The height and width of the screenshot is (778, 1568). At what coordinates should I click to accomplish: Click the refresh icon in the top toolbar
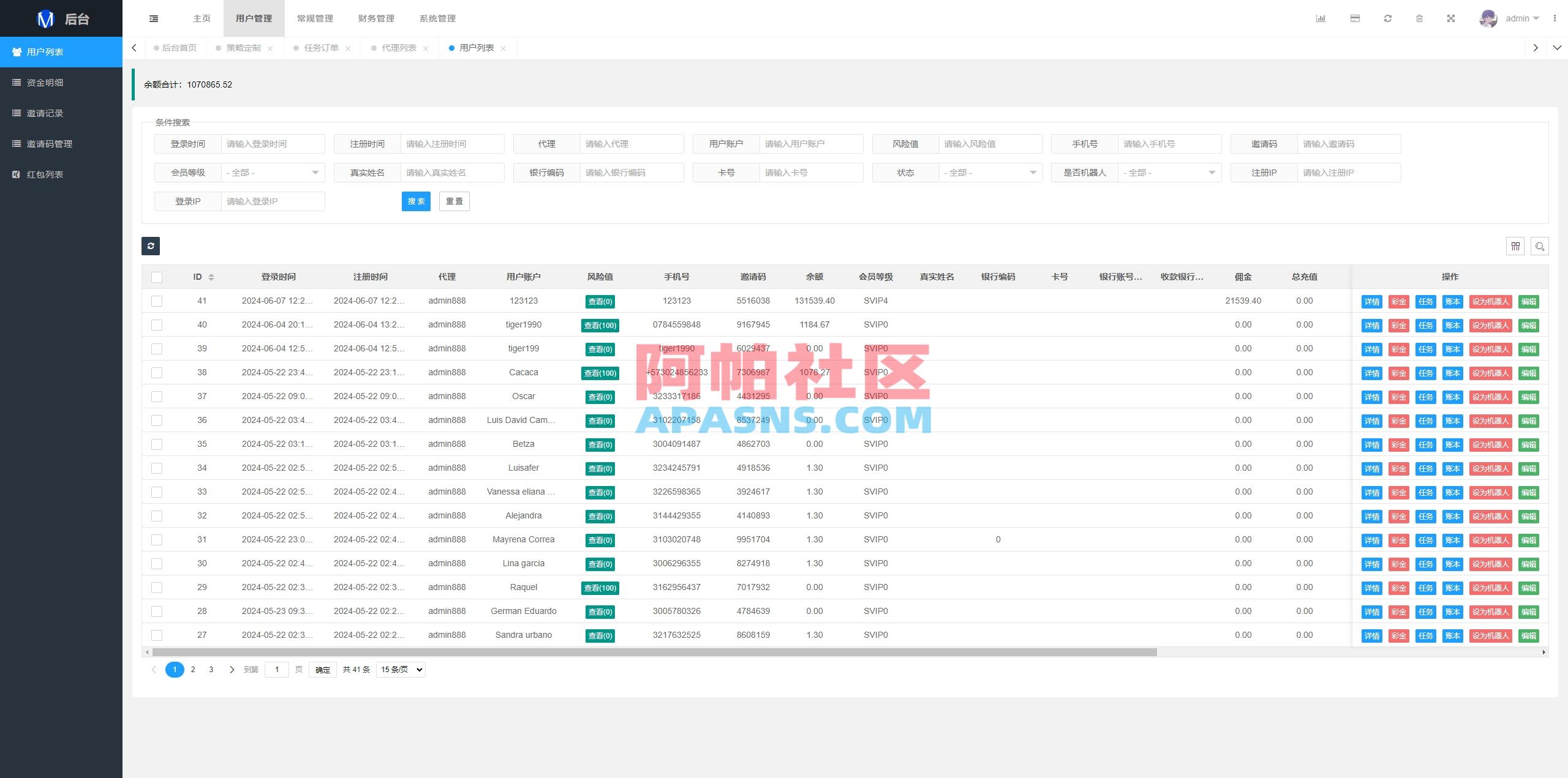coord(1387,18)
